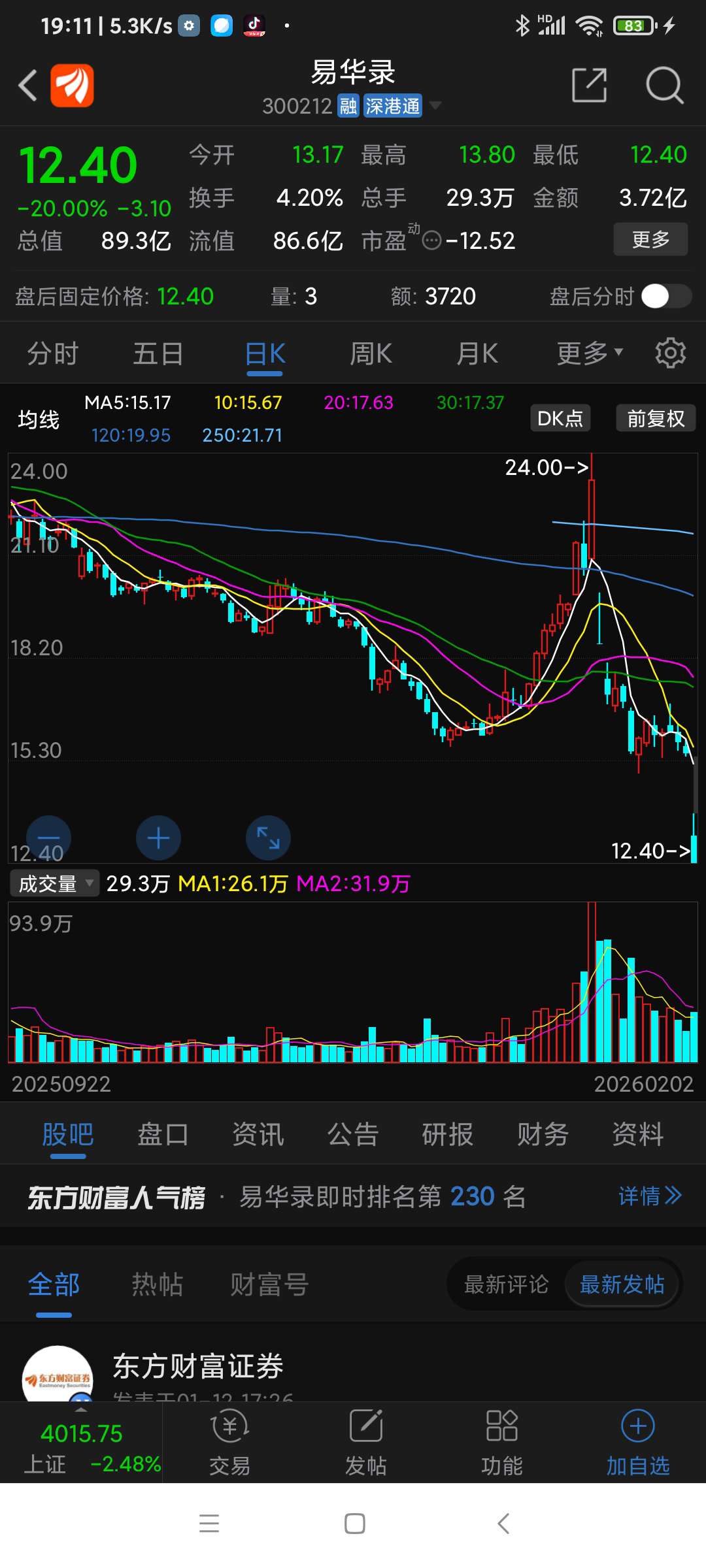Open the 资讯 tab

(258, 1135)
